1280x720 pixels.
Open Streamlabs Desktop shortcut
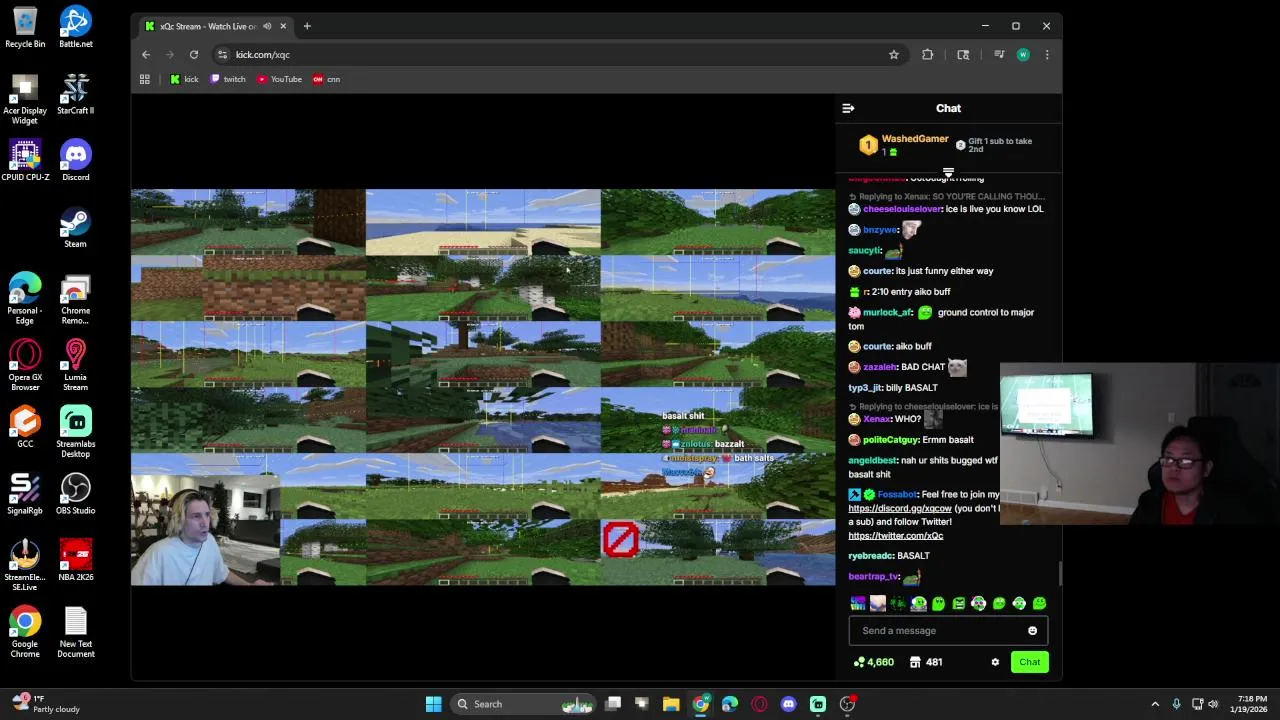(x=76, y=432)
